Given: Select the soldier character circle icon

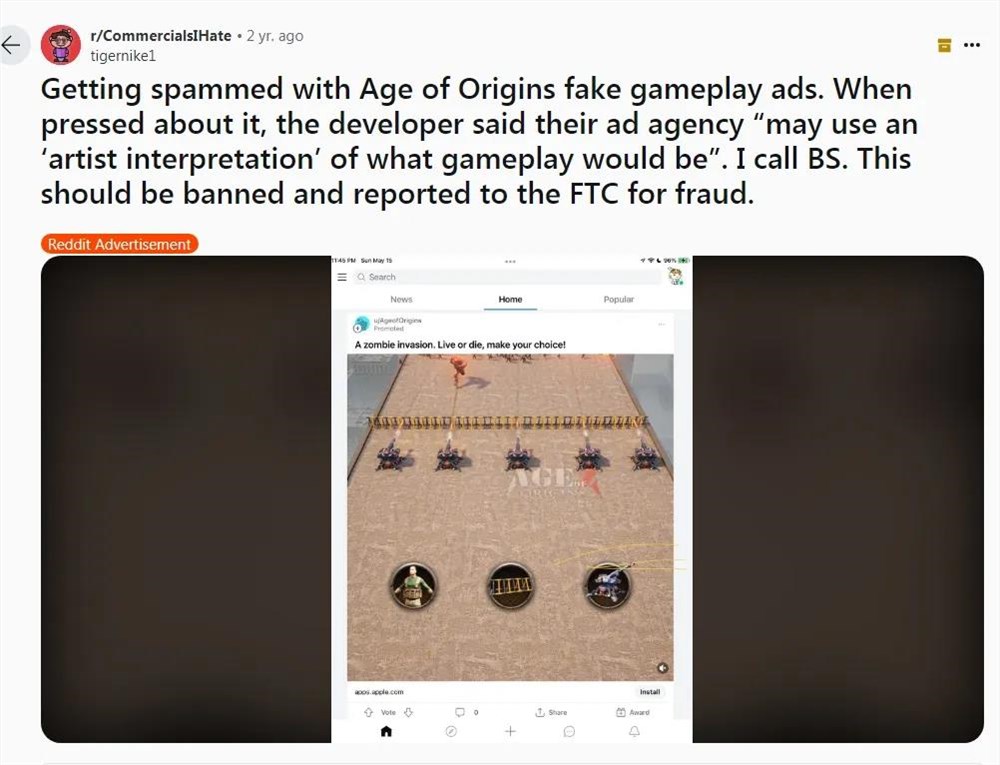Looking at the screenshot, I should pos(413,586).
